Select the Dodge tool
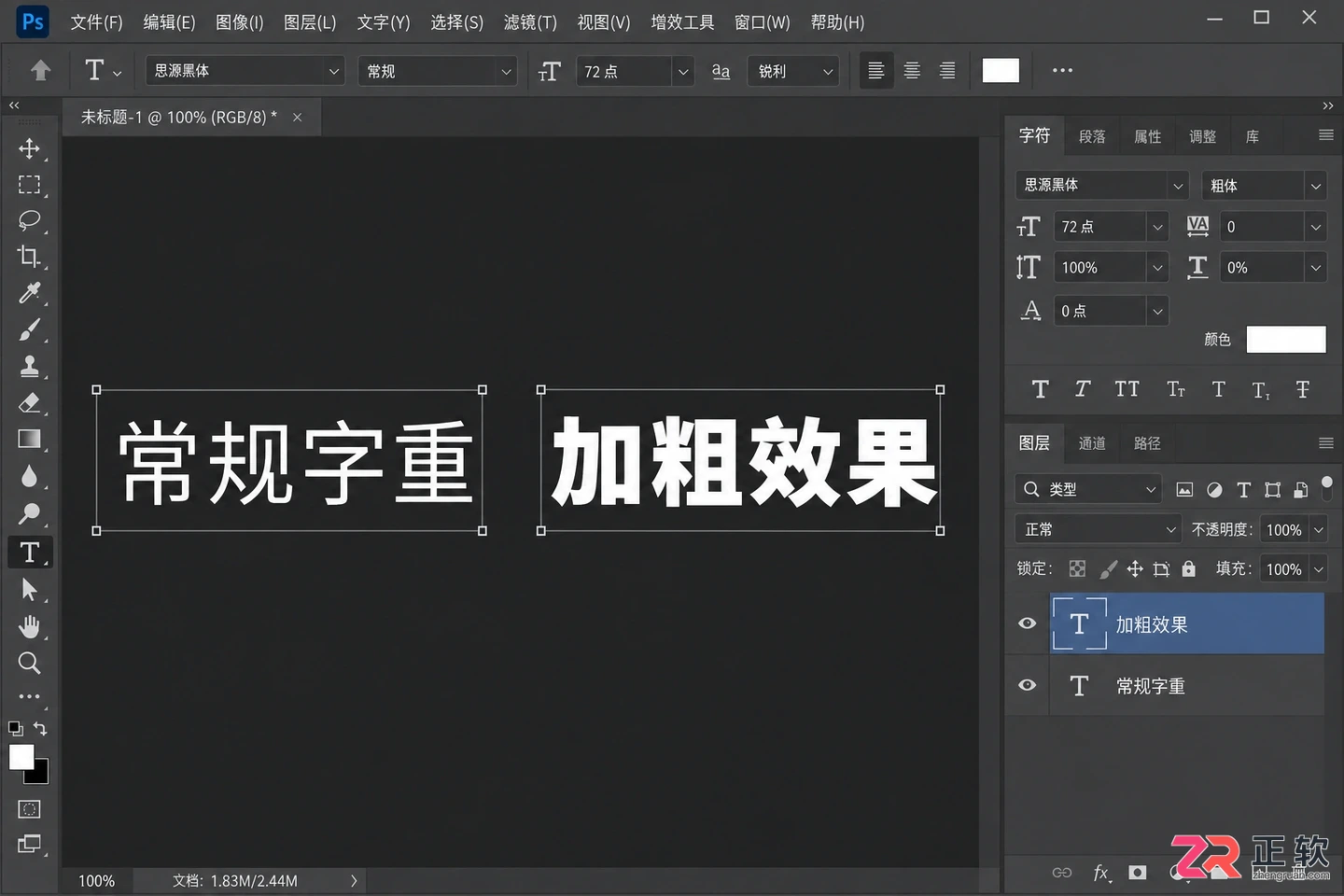The height and width of the screenshot is (896, 1344). click(x=30, y=513)
